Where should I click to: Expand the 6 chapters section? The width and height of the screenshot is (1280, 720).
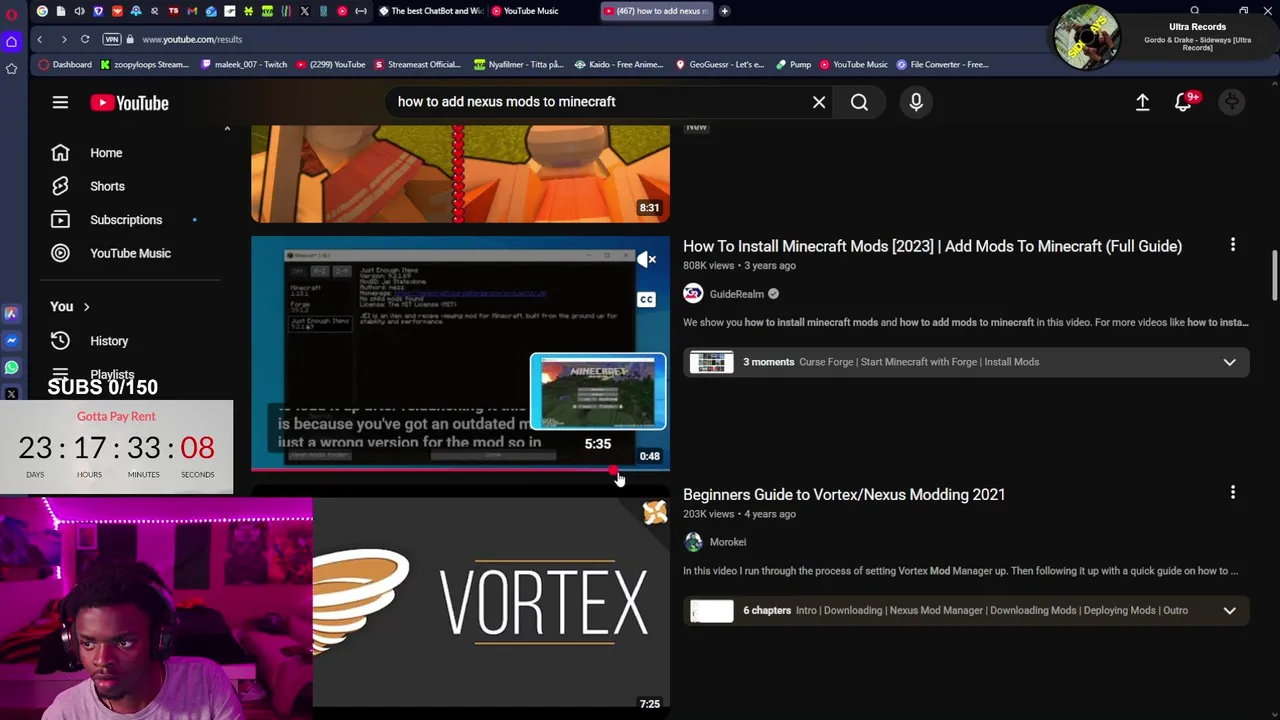(x=1229, y=610)
